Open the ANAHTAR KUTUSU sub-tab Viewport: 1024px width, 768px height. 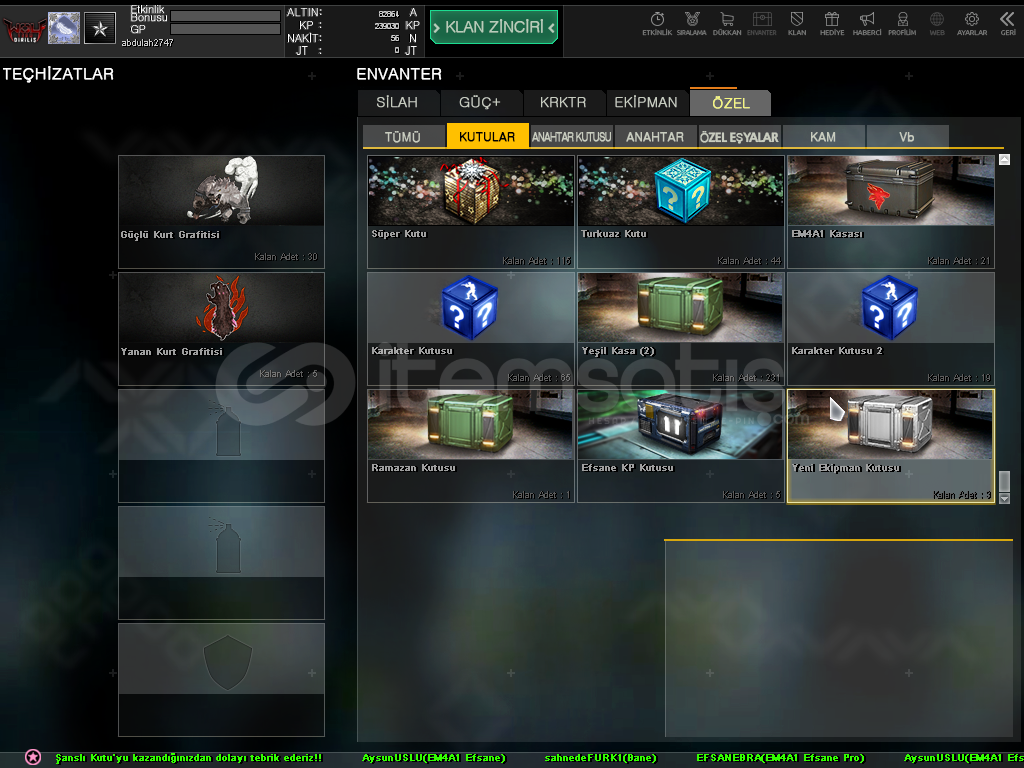coord(571,136)
